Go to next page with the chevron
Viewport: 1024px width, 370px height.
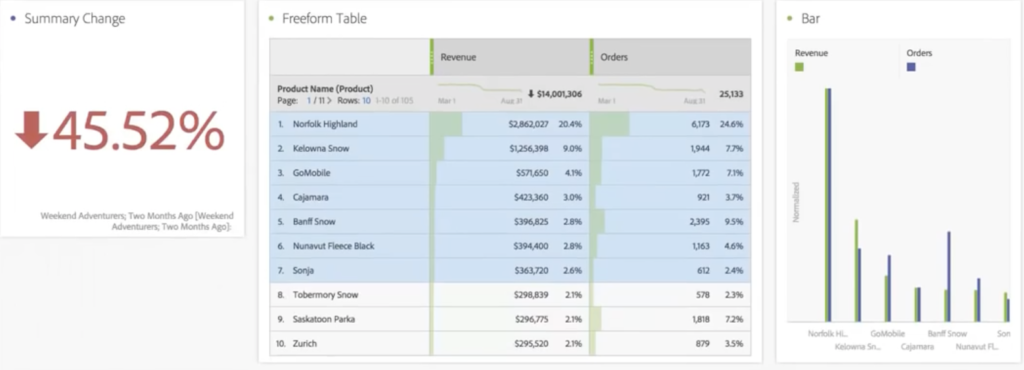coord(330,100)
